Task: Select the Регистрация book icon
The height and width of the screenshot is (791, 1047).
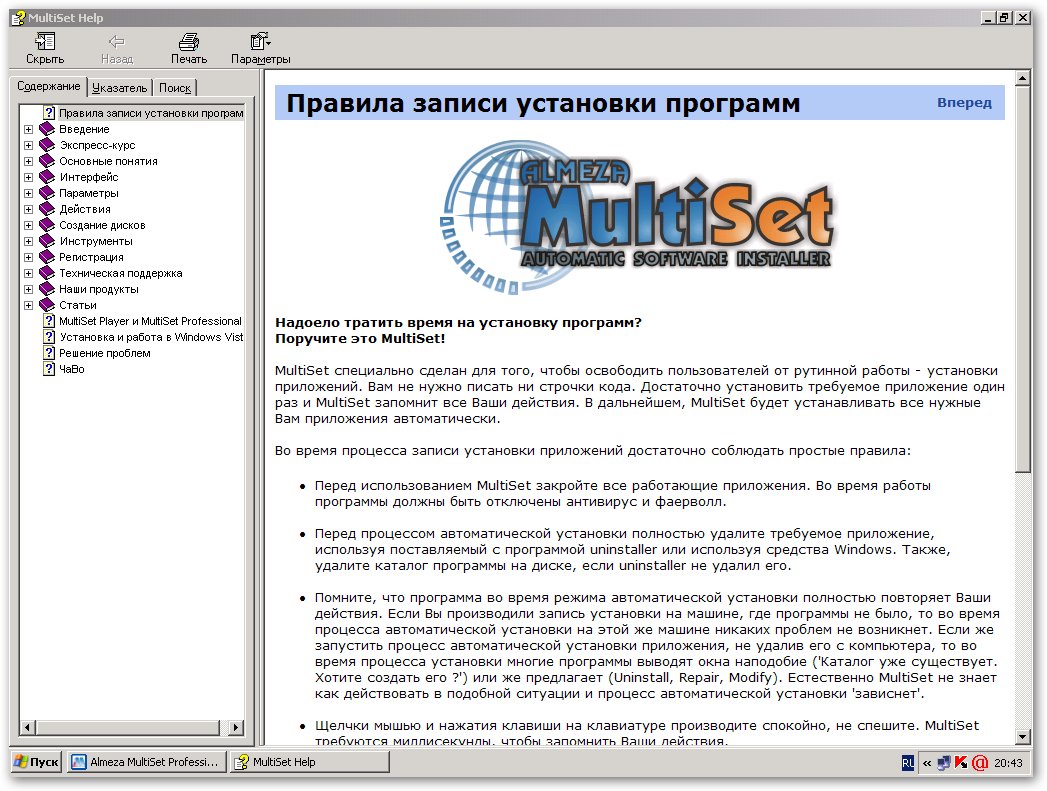Action: (47, 257)
